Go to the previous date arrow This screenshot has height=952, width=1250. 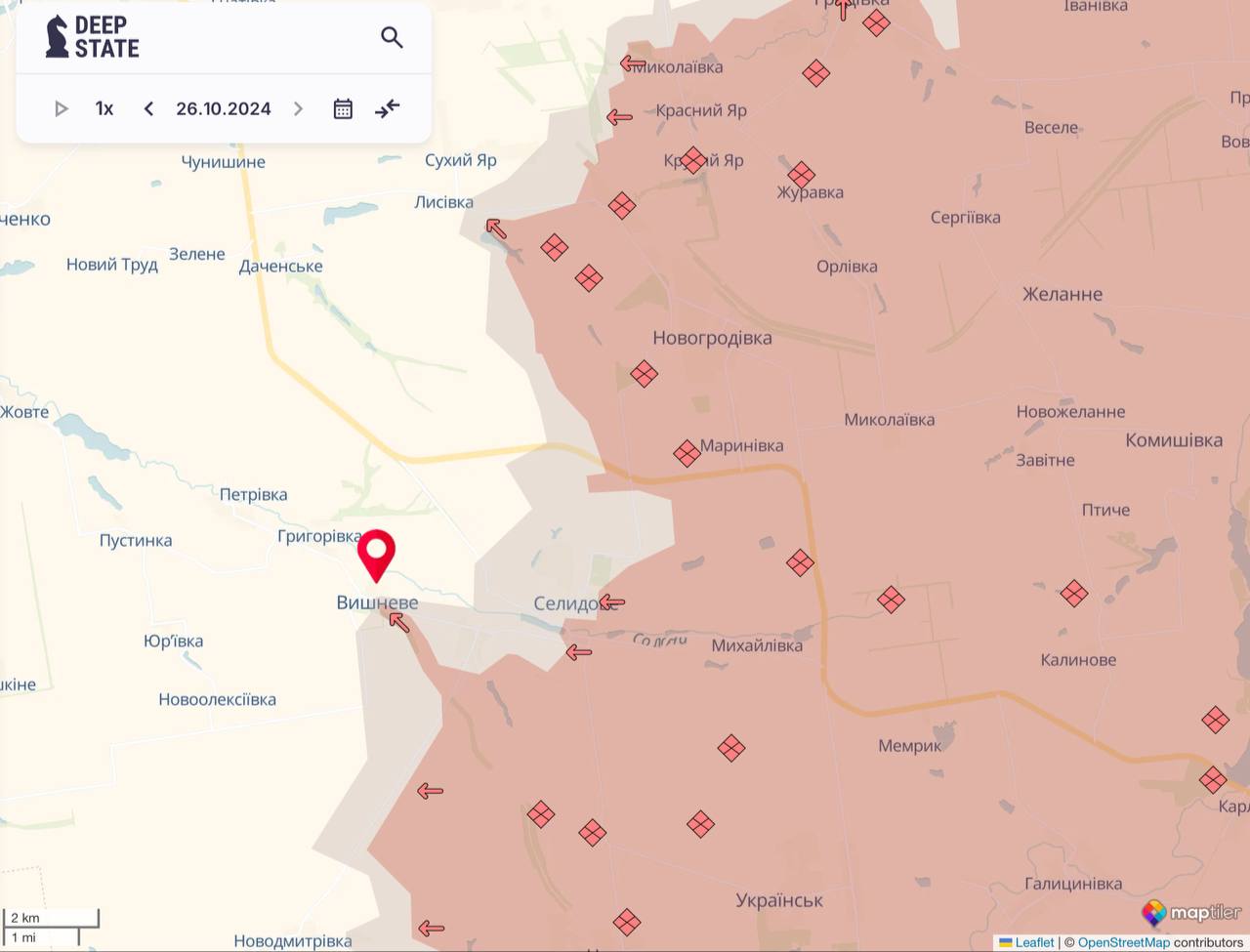point(148,108)
